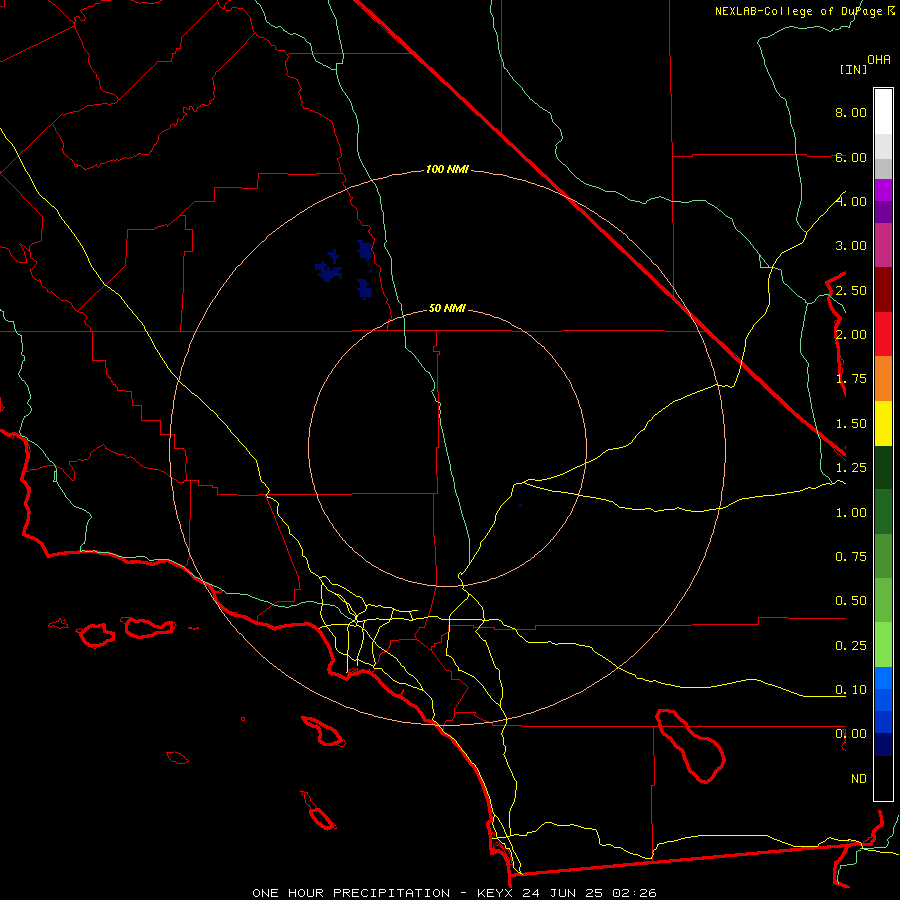Select the black ND swatch at legend bottom

coord(883,778)
